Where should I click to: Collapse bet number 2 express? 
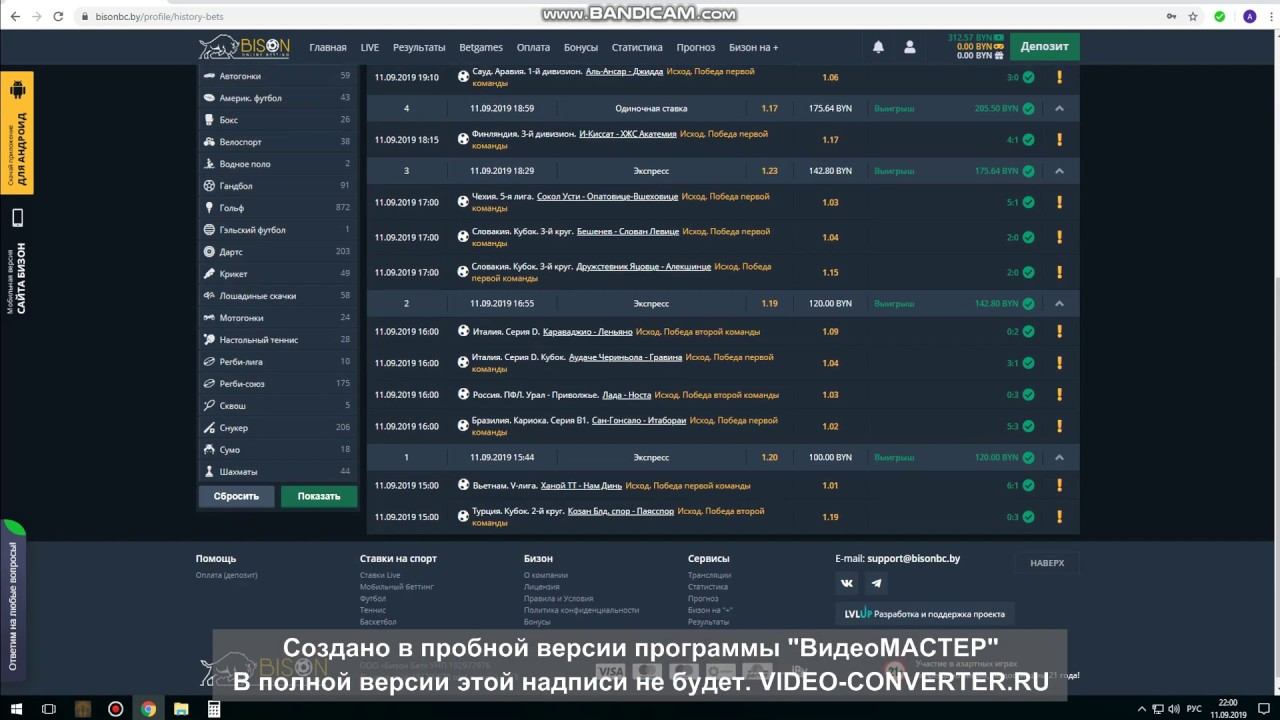pos(1060,303)
